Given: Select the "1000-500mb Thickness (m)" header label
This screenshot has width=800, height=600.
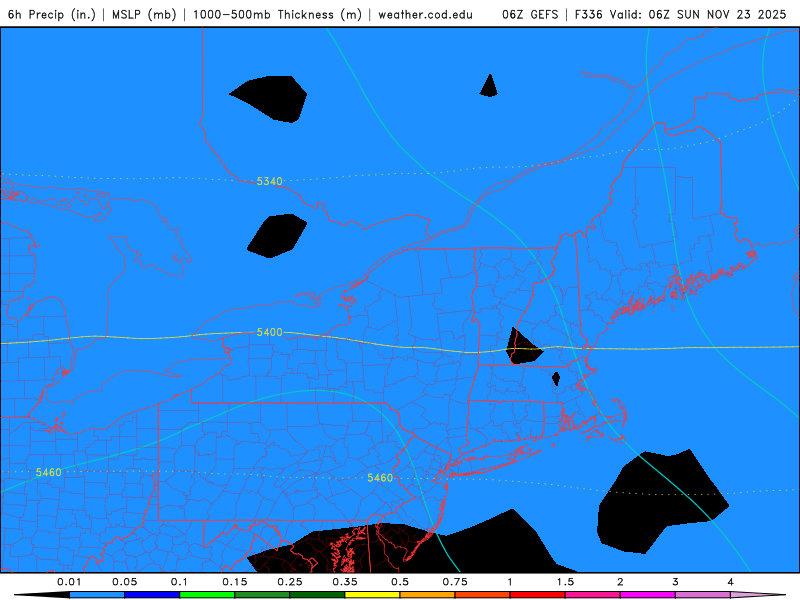Looking at the screenshot, I should tap(277, 15).
